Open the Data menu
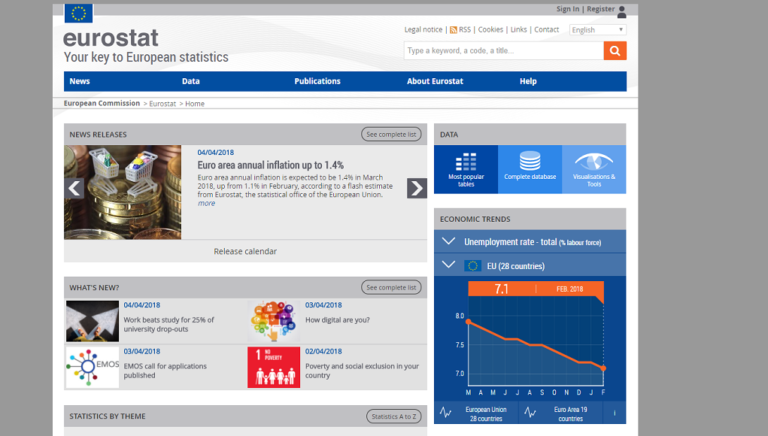The height and width of the screenshot is (436, 768). click(x=191, y=81)
